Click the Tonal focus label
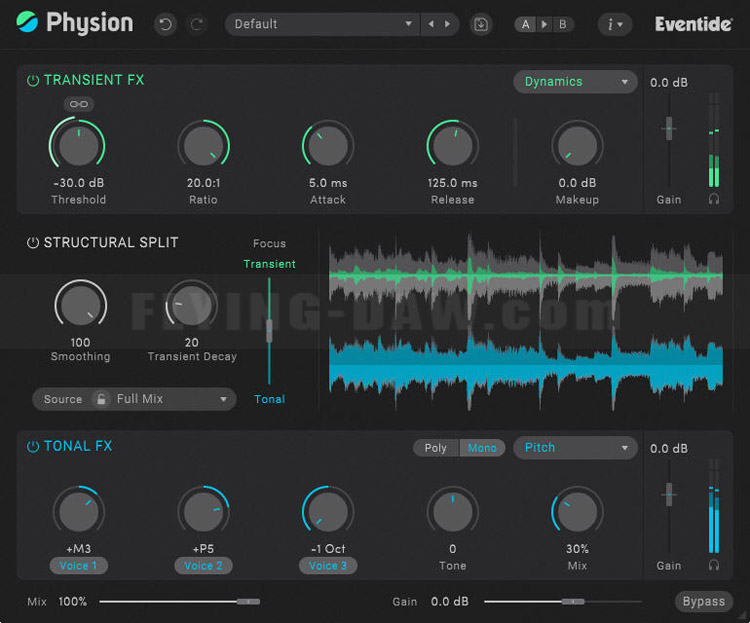This screenshot has width=750, height=623. (x=269, y=399)
